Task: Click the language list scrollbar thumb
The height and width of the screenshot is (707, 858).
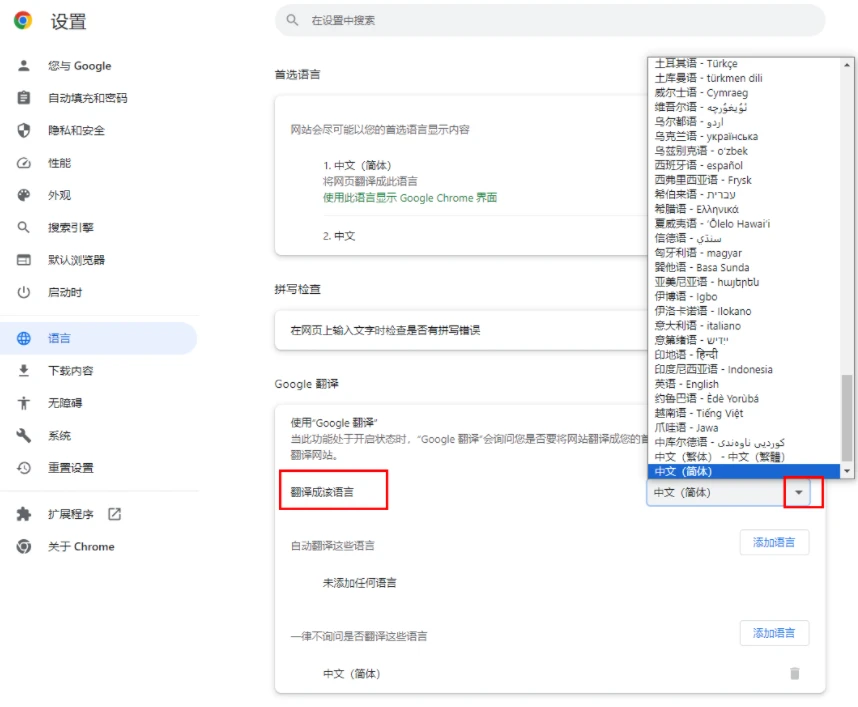Action: (847, 418)
